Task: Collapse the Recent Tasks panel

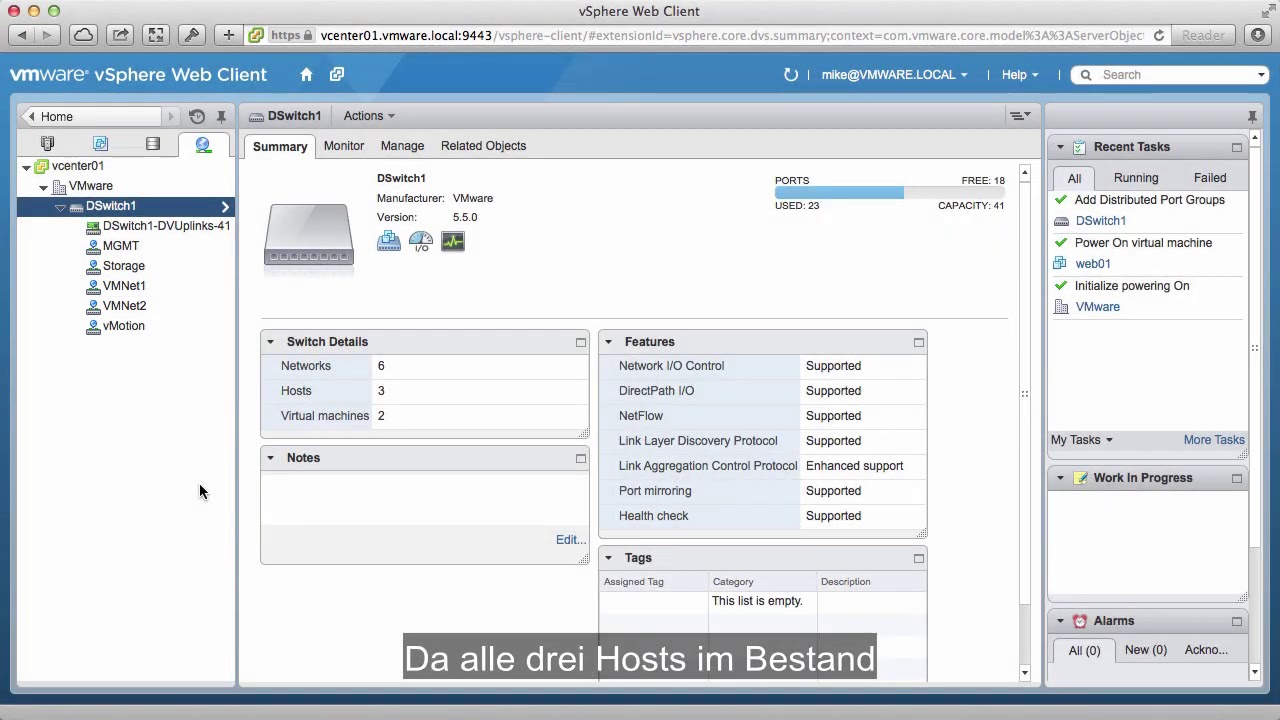Action: pos(1060,147)
